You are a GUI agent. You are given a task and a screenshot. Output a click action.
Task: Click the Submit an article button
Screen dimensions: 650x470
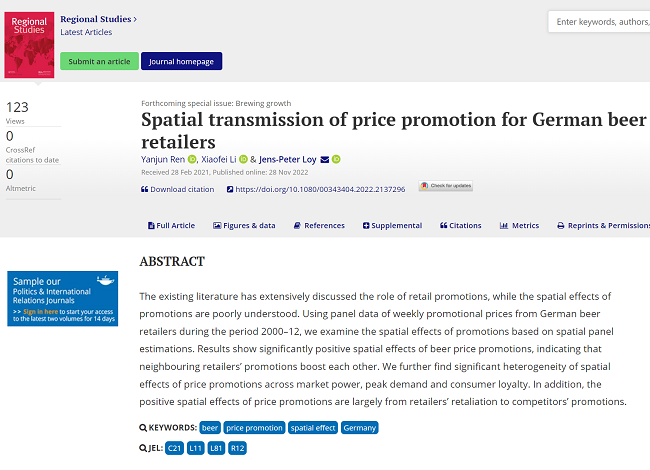pyautogui.click(x=99, y=61)
